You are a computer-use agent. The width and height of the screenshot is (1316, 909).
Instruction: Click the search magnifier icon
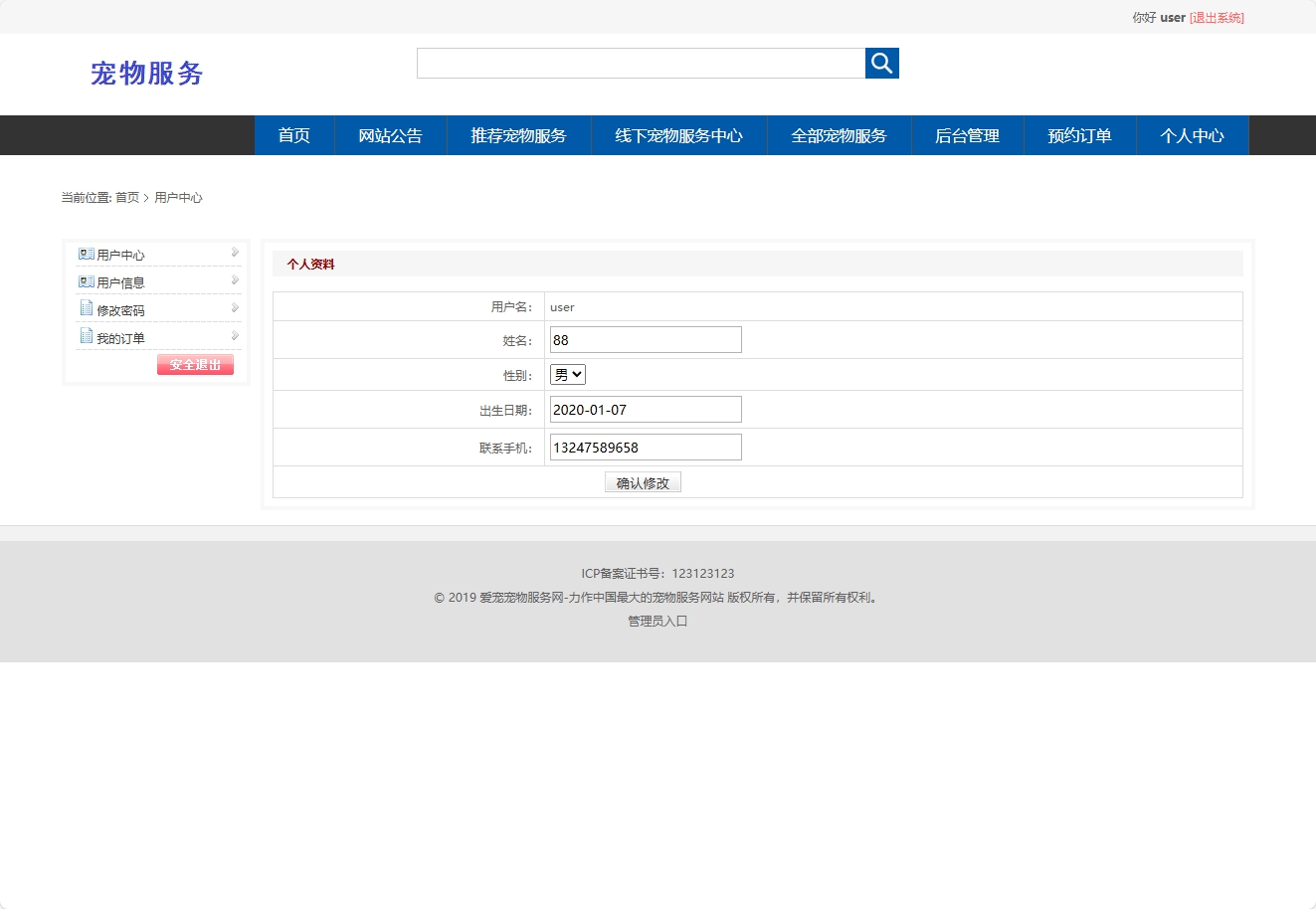click(x=881, y=63)
